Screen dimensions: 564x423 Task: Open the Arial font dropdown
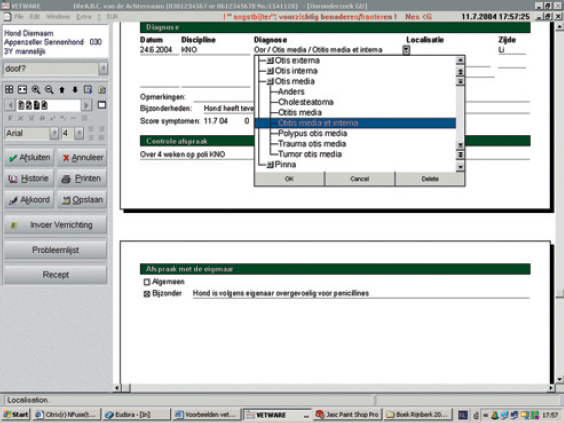pos(54,133)
